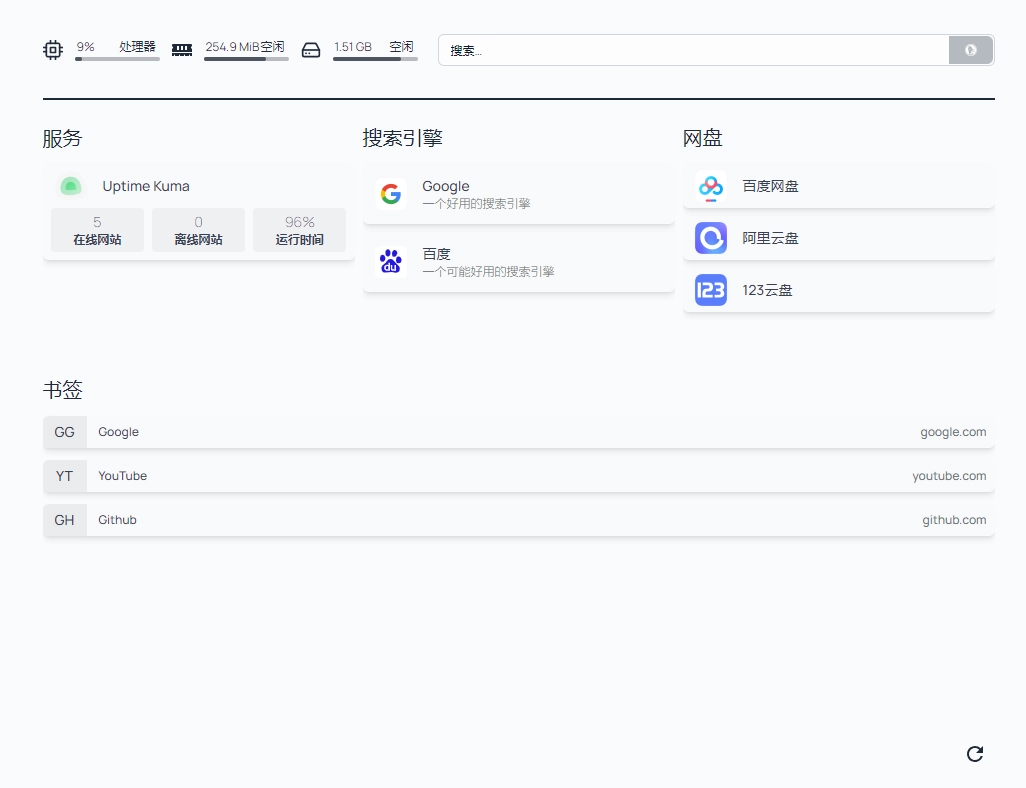This screenshot has width=1026, height=788.
Task: Collapse the 搜索引擎 section heading
Action: [x=402, y=139]
